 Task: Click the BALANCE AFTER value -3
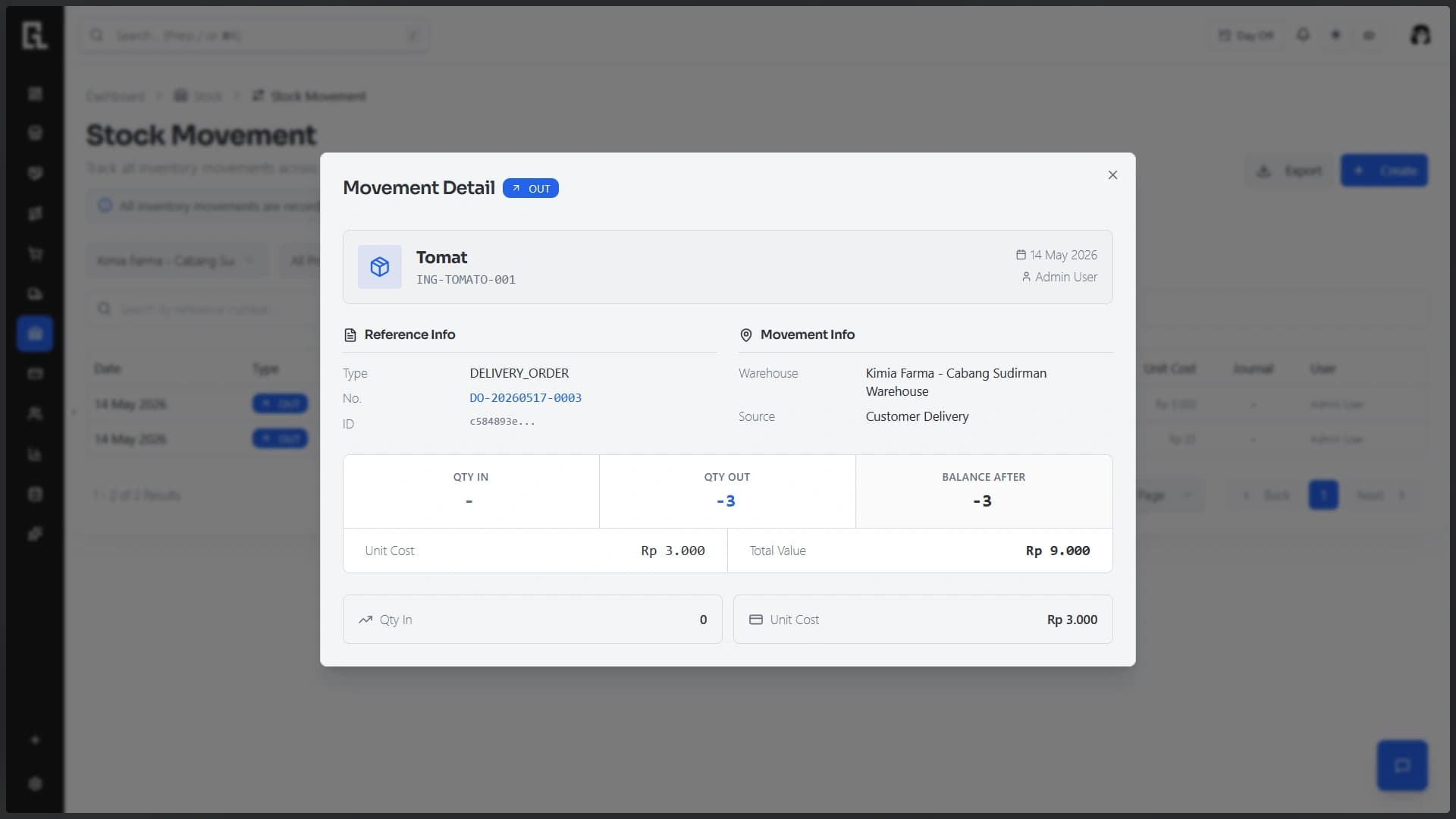tap(983, 501)
